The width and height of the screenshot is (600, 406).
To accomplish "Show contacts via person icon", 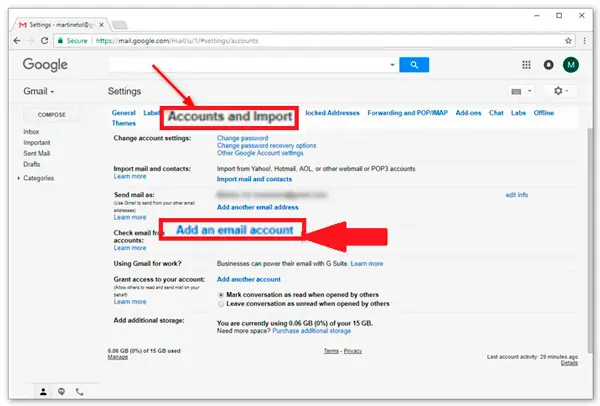I will [x=43, y=391].
